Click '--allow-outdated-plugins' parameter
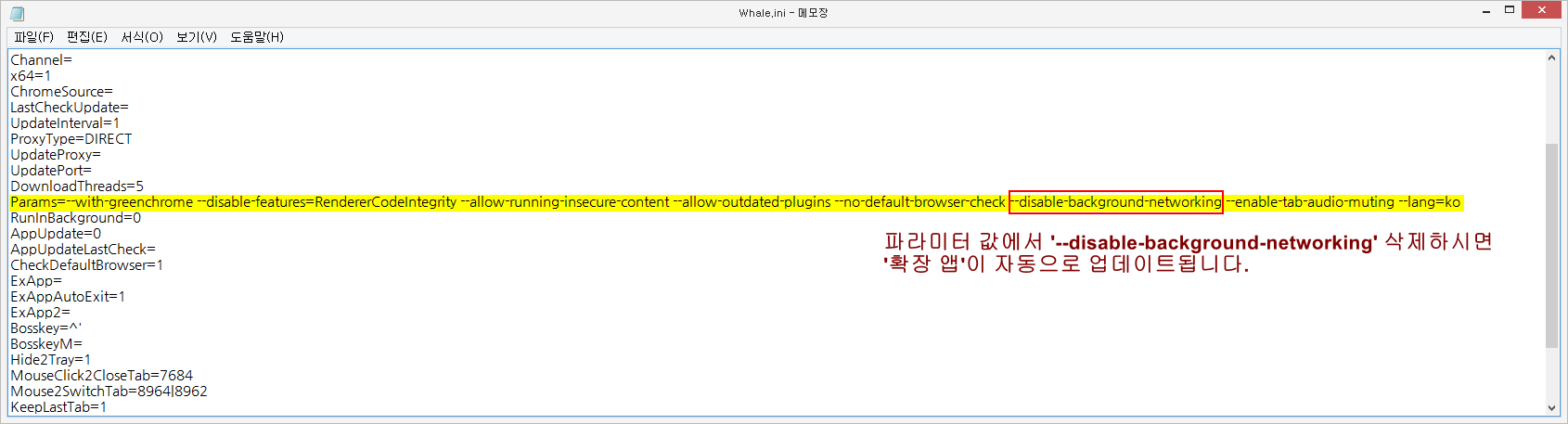Image resolution: width=1568 pixels, height=424 pixels. click(752, 202)
